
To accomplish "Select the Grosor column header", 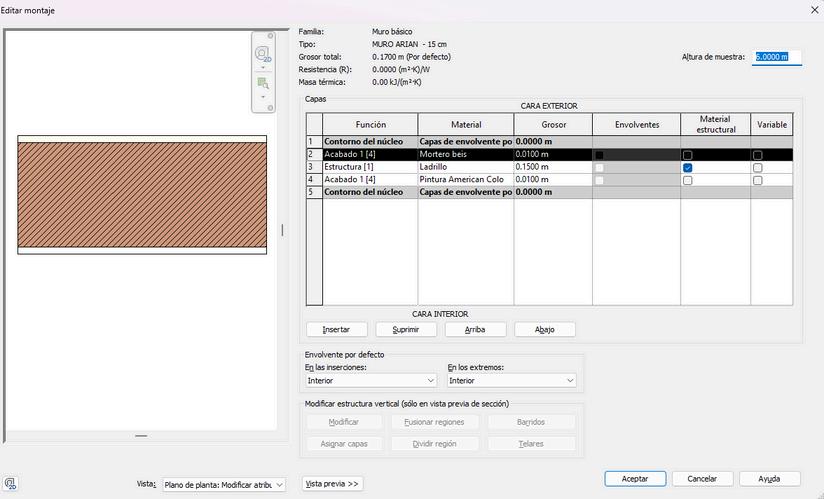I will [553, 124].
